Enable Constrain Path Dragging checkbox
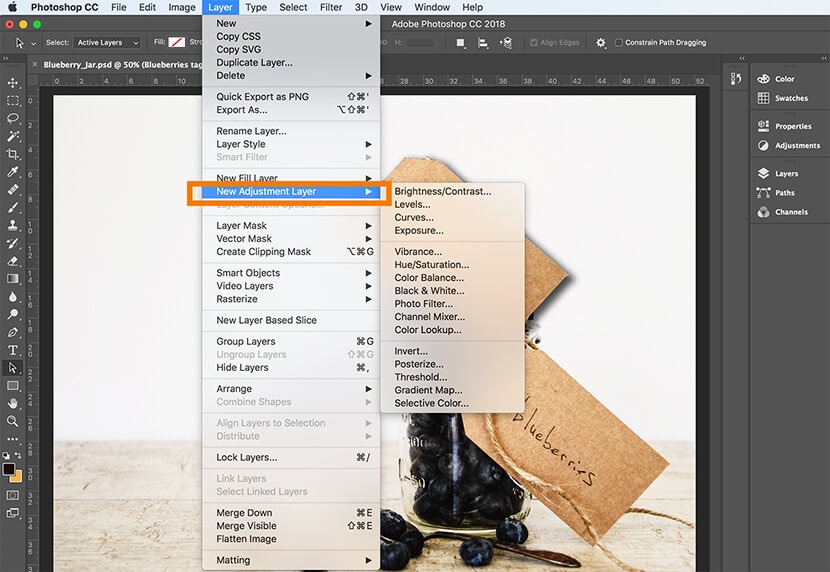 pyautogui.click(x=620, y=43)
